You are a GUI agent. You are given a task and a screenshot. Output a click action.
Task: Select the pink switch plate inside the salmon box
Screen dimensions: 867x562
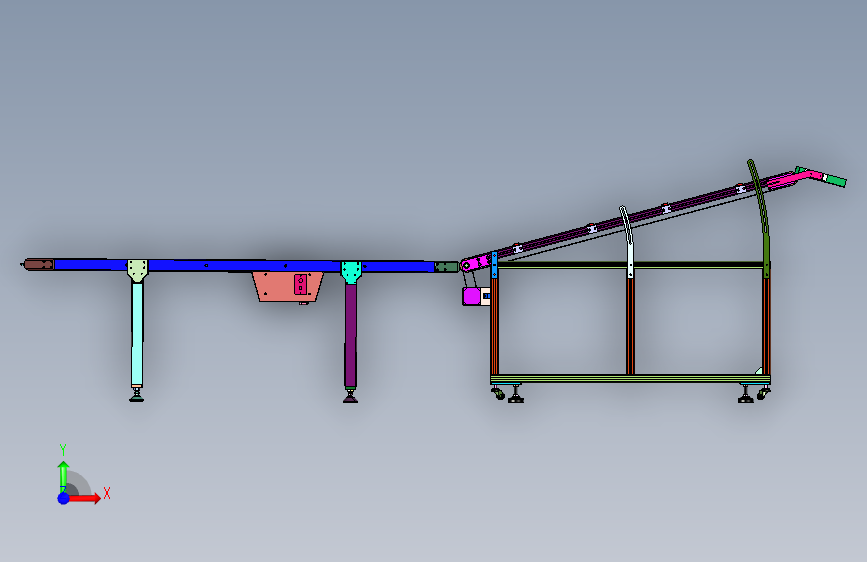[300, 284]
